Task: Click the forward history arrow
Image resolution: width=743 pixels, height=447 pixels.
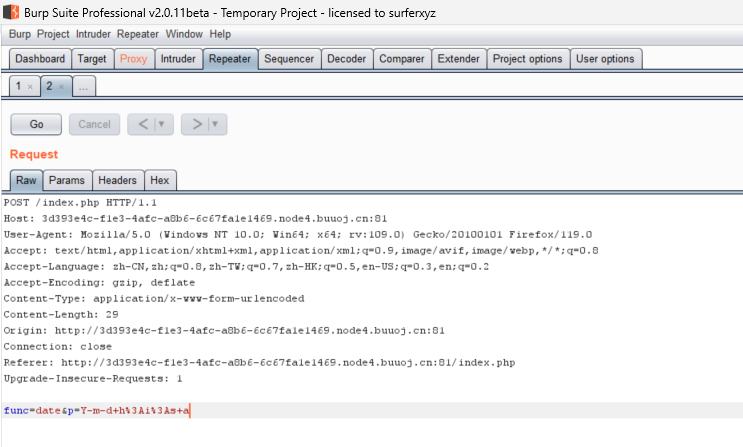Action: pos(198,125)
